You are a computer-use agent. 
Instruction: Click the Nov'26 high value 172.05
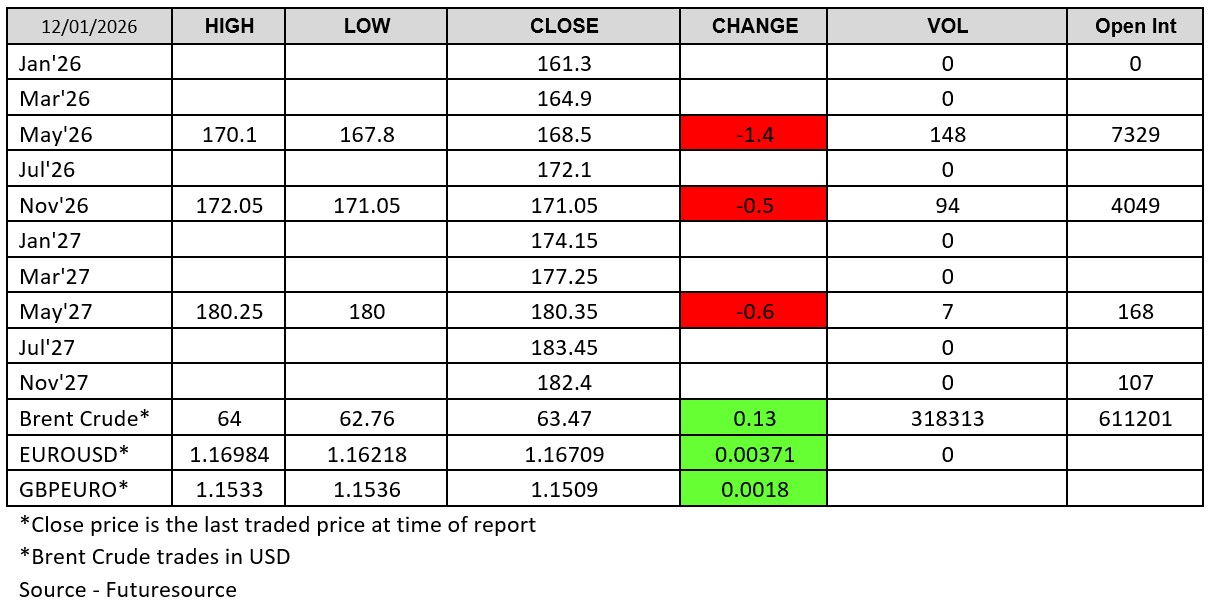(x=229, y=205)
